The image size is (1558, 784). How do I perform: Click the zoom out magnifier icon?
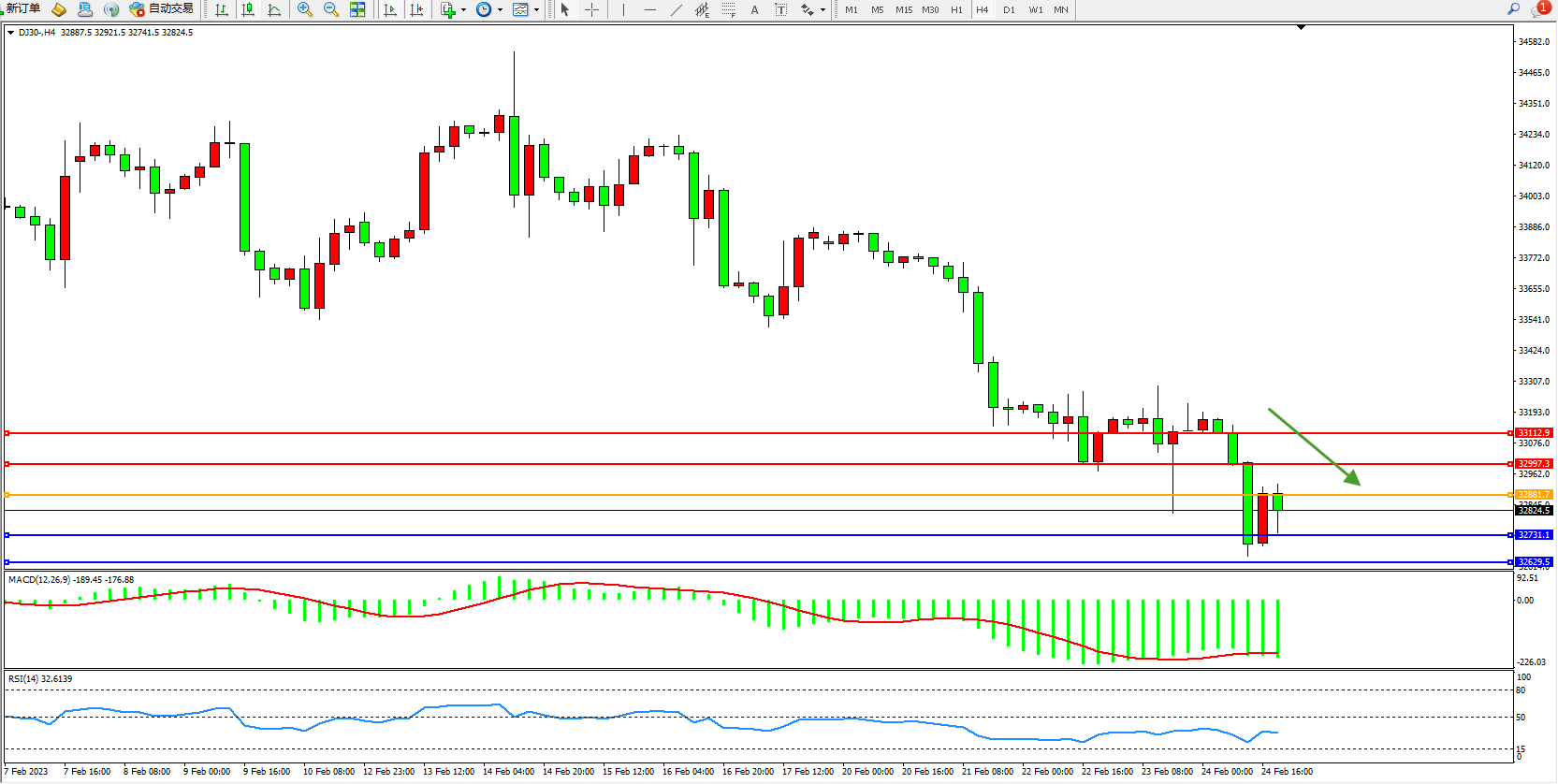pyautogui.click(x=331, y=9)
